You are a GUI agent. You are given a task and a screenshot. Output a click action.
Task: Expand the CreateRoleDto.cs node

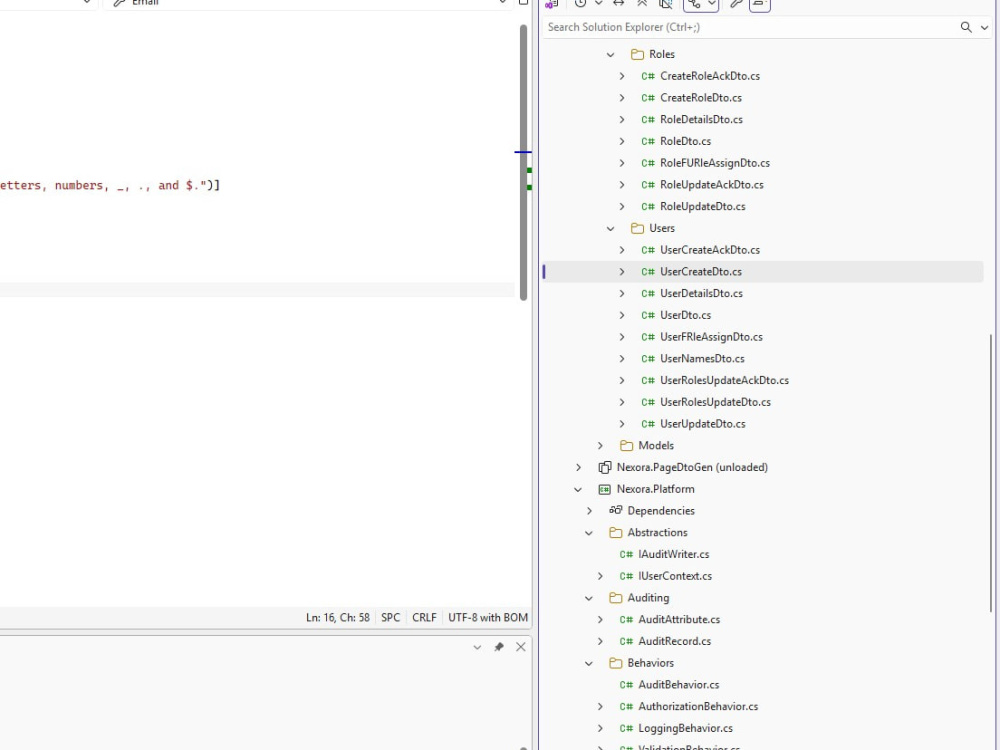(x=622, y=98)
